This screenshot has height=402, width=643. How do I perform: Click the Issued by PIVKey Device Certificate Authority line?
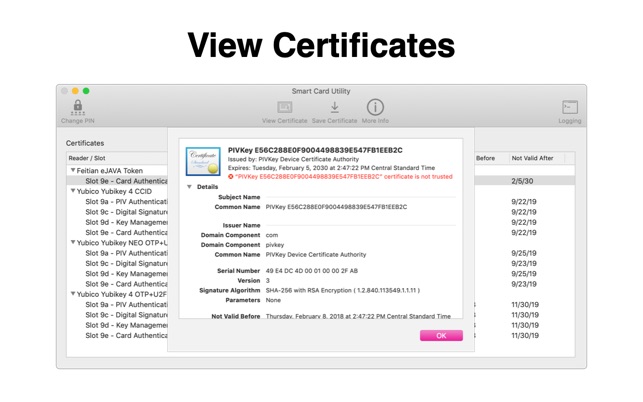pos(293,159)
